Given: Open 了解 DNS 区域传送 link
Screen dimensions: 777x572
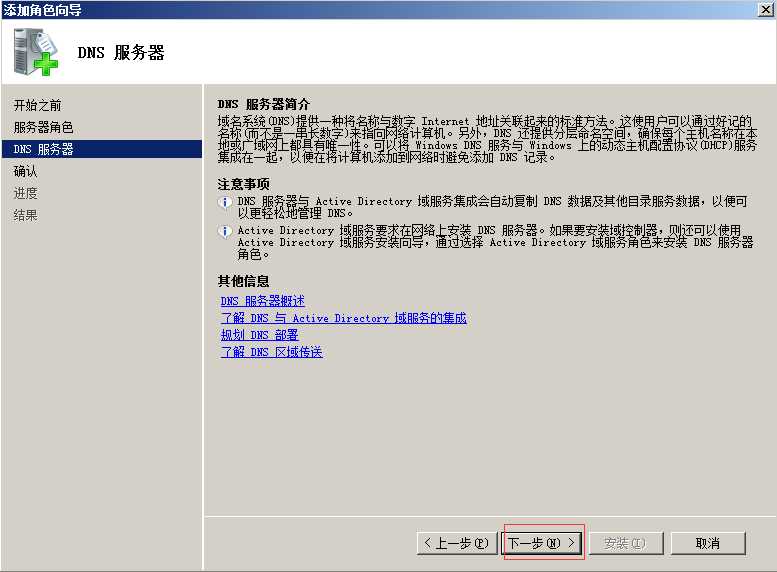Looking at the screenshot, I should [272, 352].
